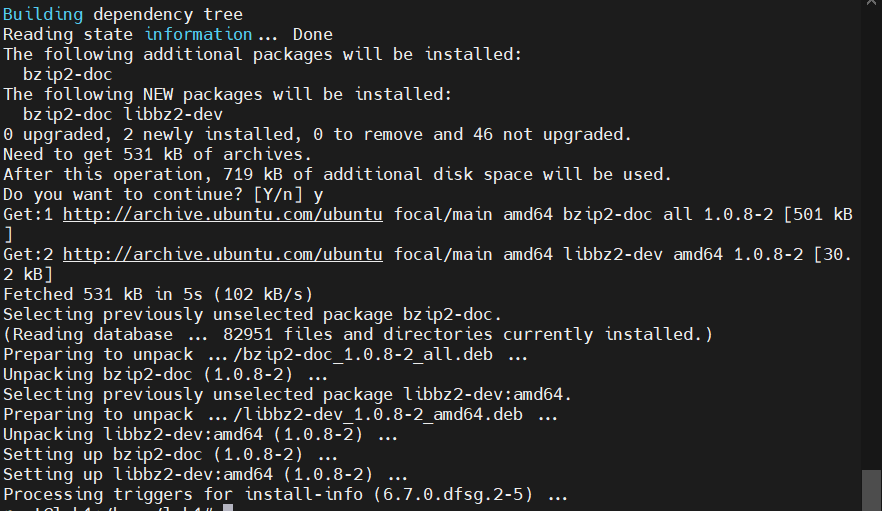Open the archive.ubuntu.com link on the Get:1 line
Screen dimensions: 882x511
tap(222, 214)
